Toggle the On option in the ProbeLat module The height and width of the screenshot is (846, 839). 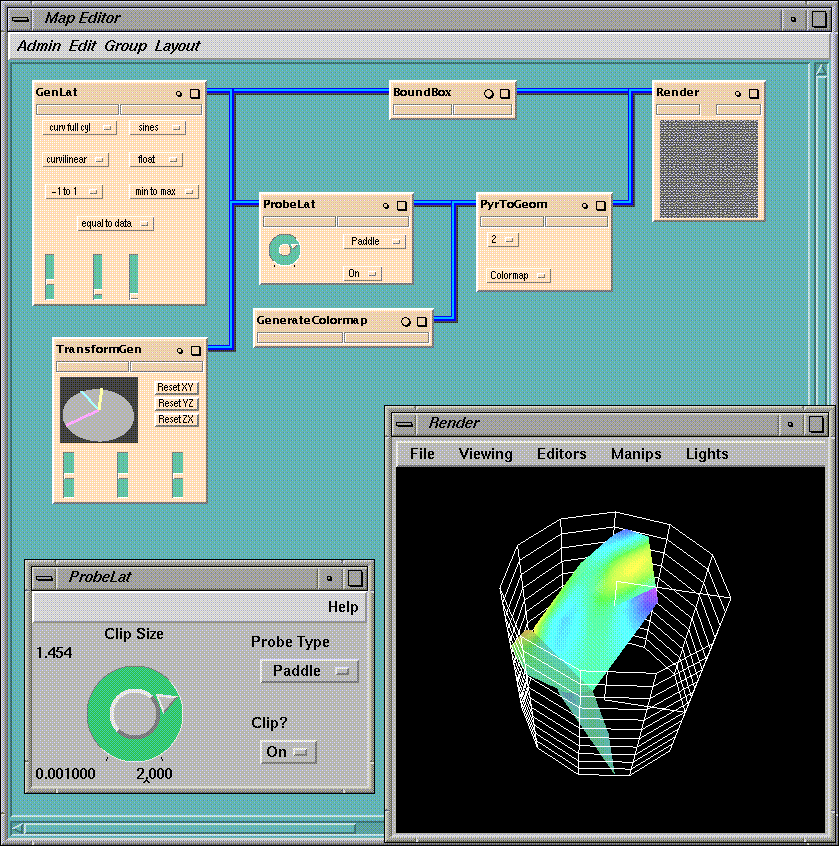[362, 273]
